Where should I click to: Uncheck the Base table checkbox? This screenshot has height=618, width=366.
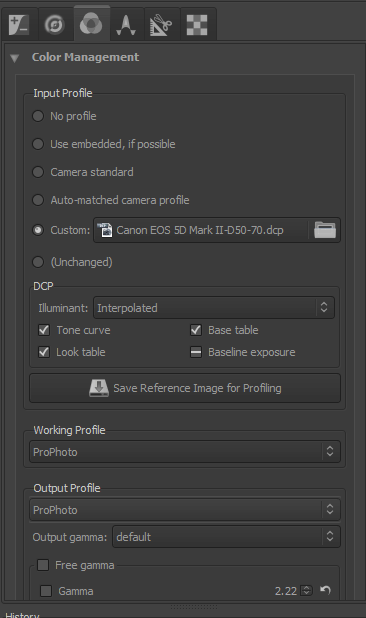tap(196, 330)
